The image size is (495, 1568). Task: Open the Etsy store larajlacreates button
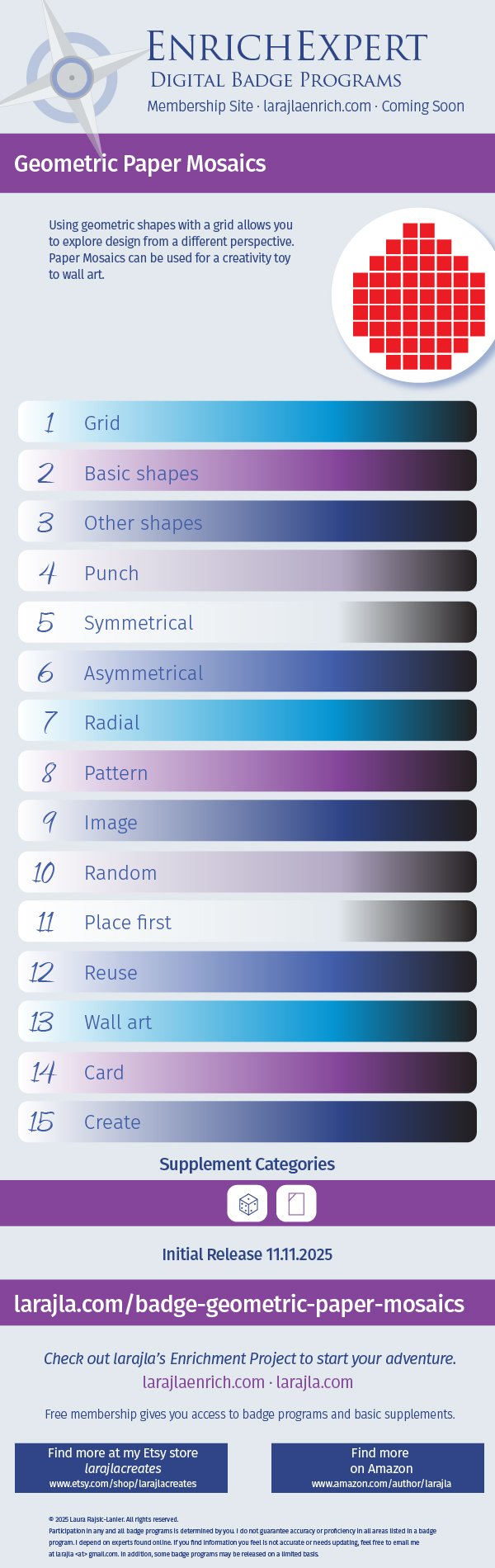coord(121,1468)
